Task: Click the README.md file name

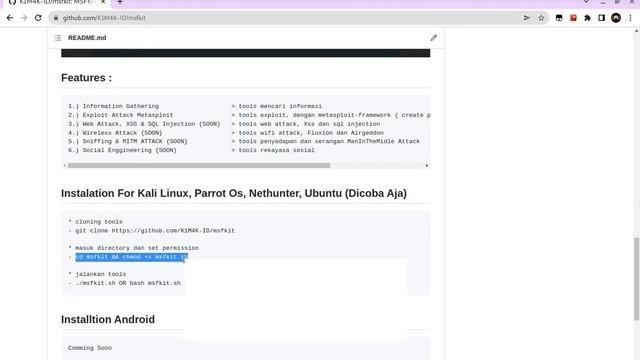Action: tap(87, 38)
